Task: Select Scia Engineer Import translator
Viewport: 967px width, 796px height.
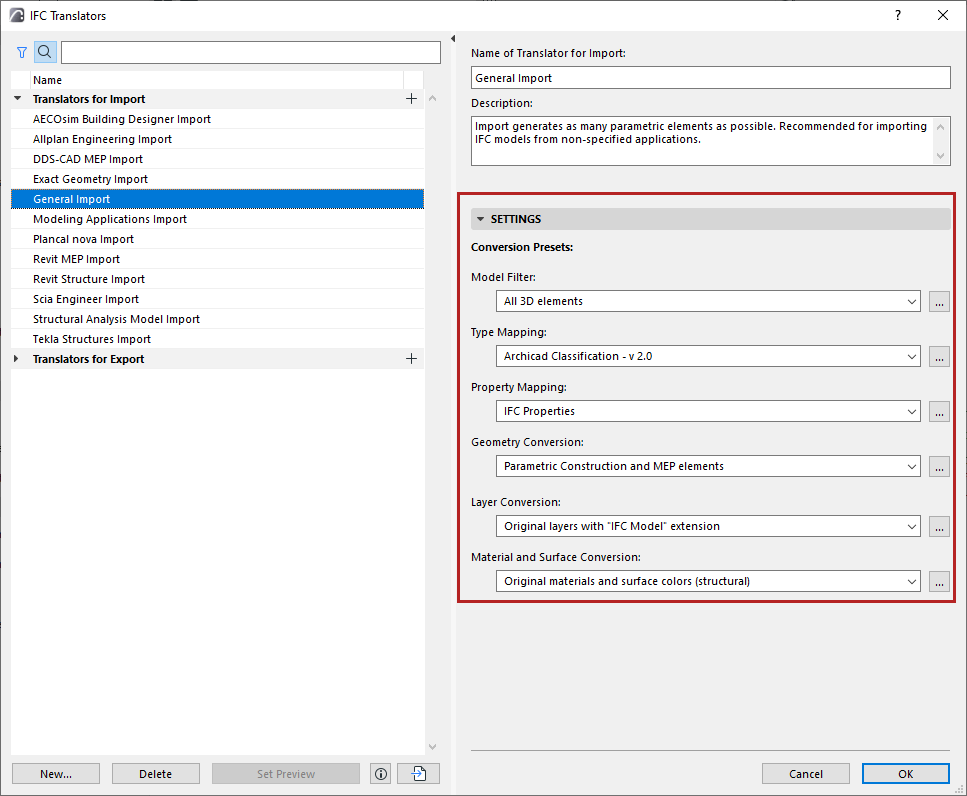Action: click(217, 299)
